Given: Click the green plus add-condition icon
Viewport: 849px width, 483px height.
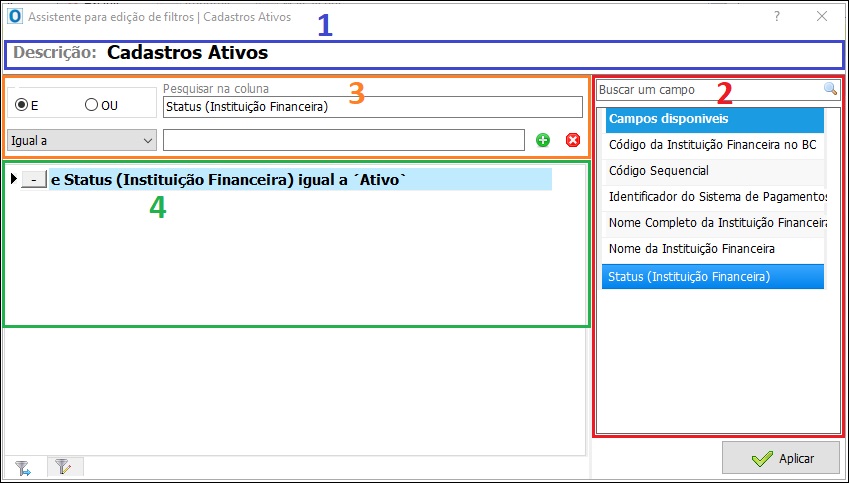Looking at the screenshot, I should click(x=543, y=140).
